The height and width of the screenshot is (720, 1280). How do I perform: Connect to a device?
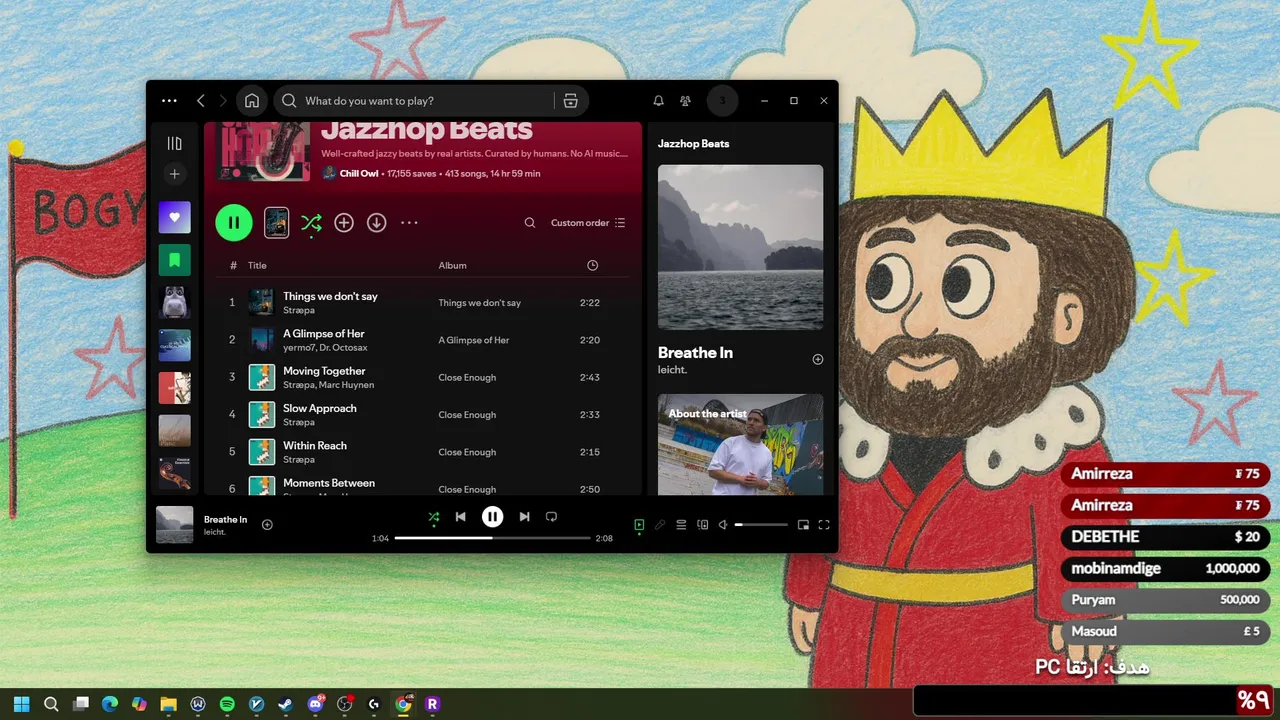702,524
